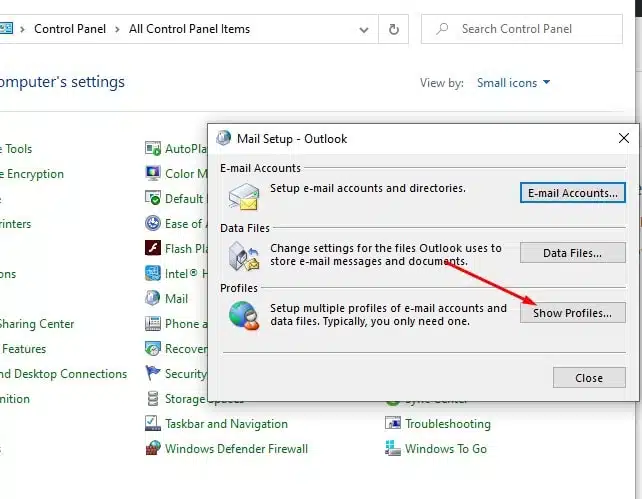The height and width of the screenshot is (499, 642).
Task: Click the Printers link on left column
Action: point(16,224)
